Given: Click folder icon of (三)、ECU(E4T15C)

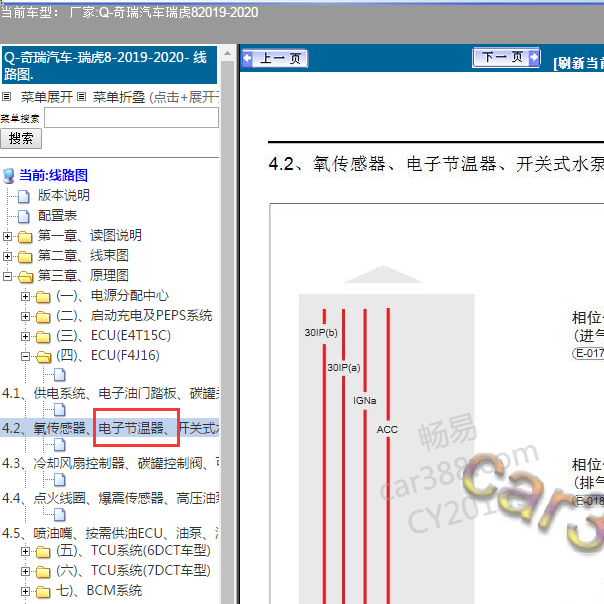Looking at the screenshot, I should [43, 337].
